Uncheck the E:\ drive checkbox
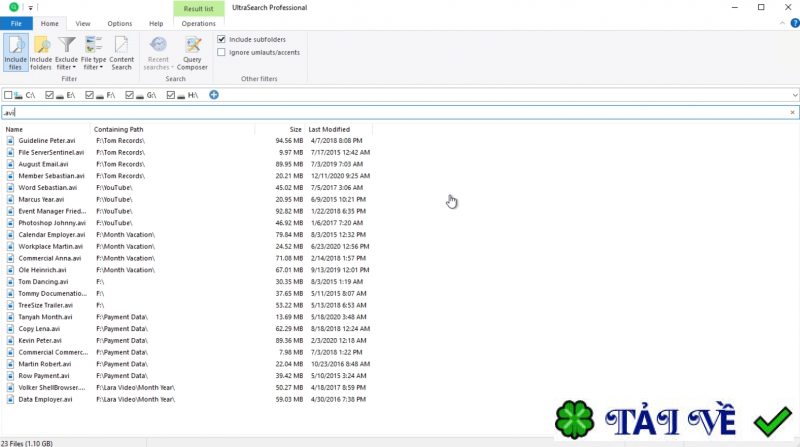This screenshot has height=447, width=800. pos(49,95)
